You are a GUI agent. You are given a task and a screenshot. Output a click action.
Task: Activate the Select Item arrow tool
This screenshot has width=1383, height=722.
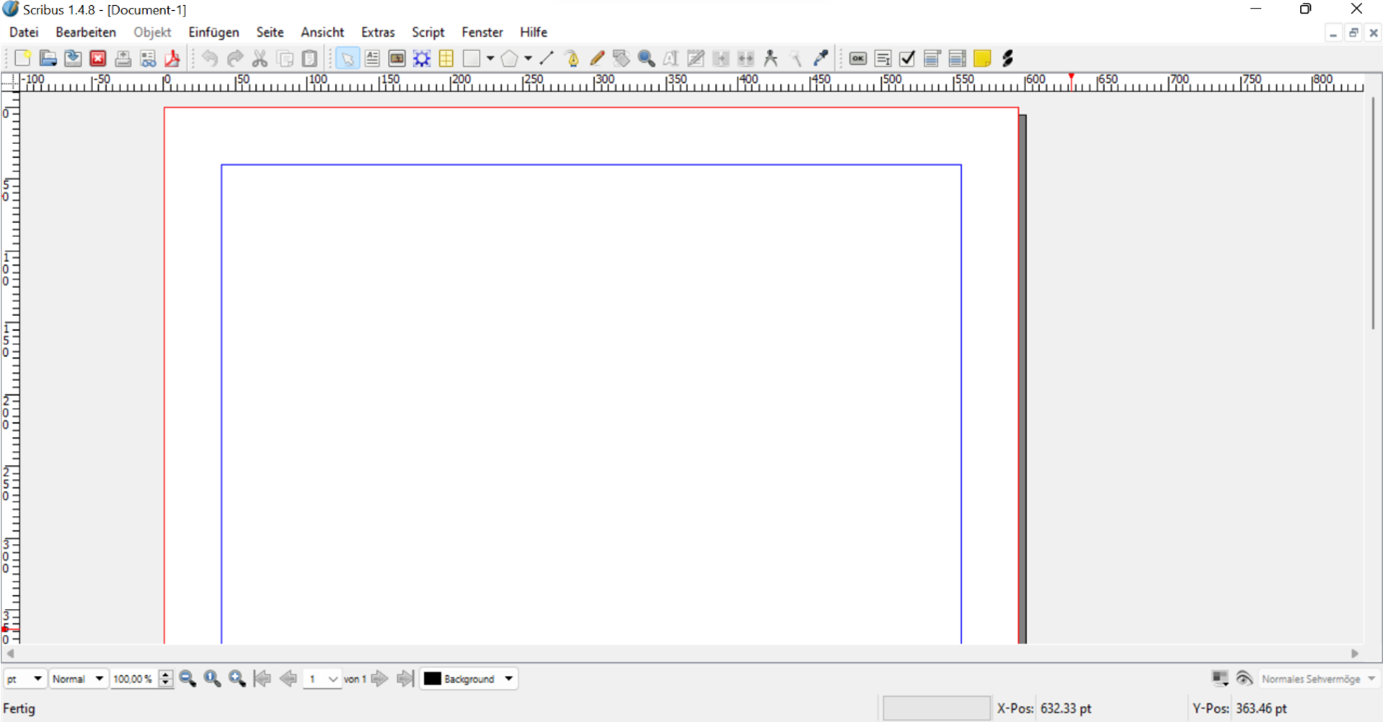click(x=347, y=59)
